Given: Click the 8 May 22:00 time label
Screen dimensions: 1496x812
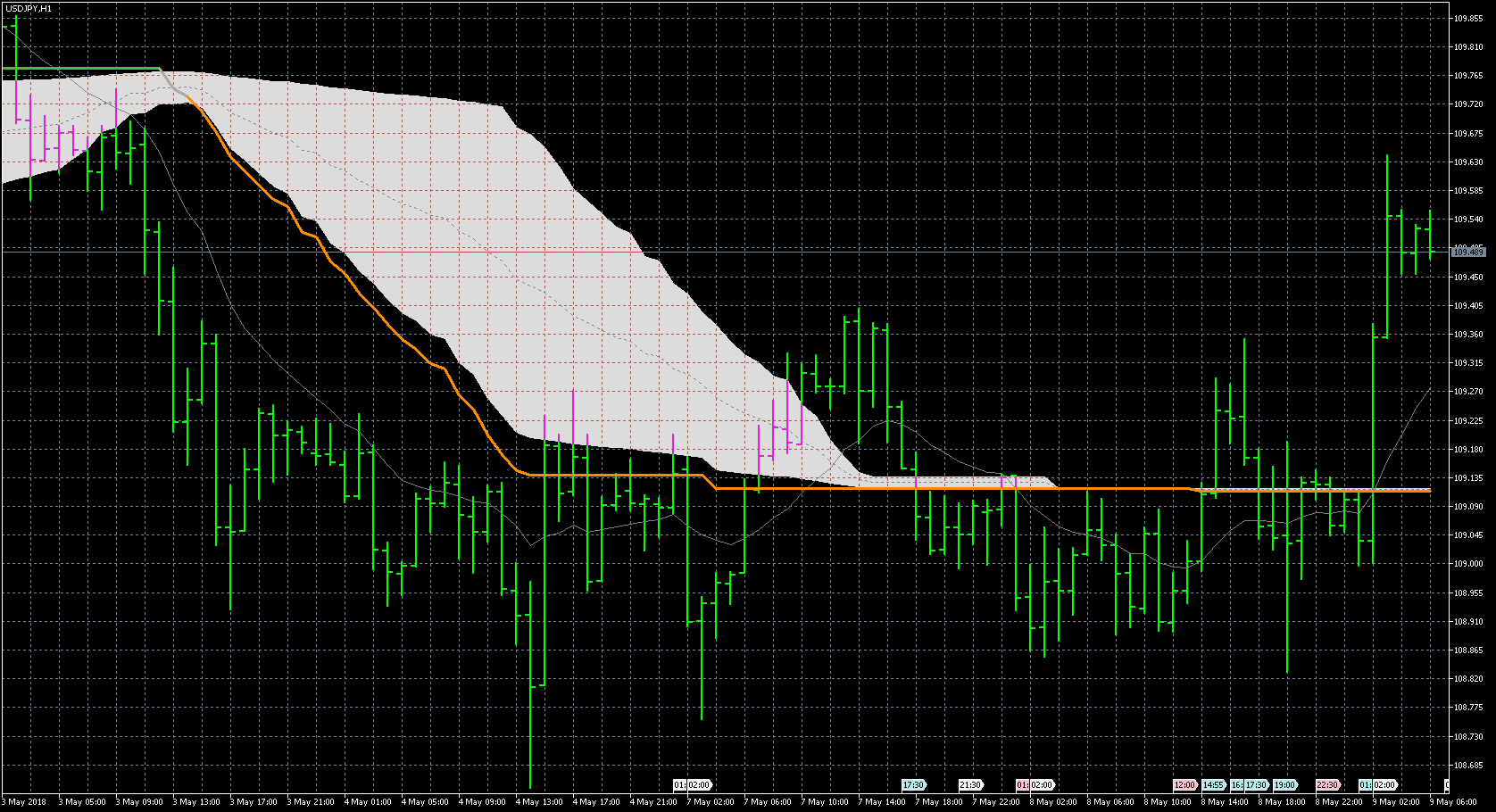Looking at the screenshot, I should [1339, 802].
